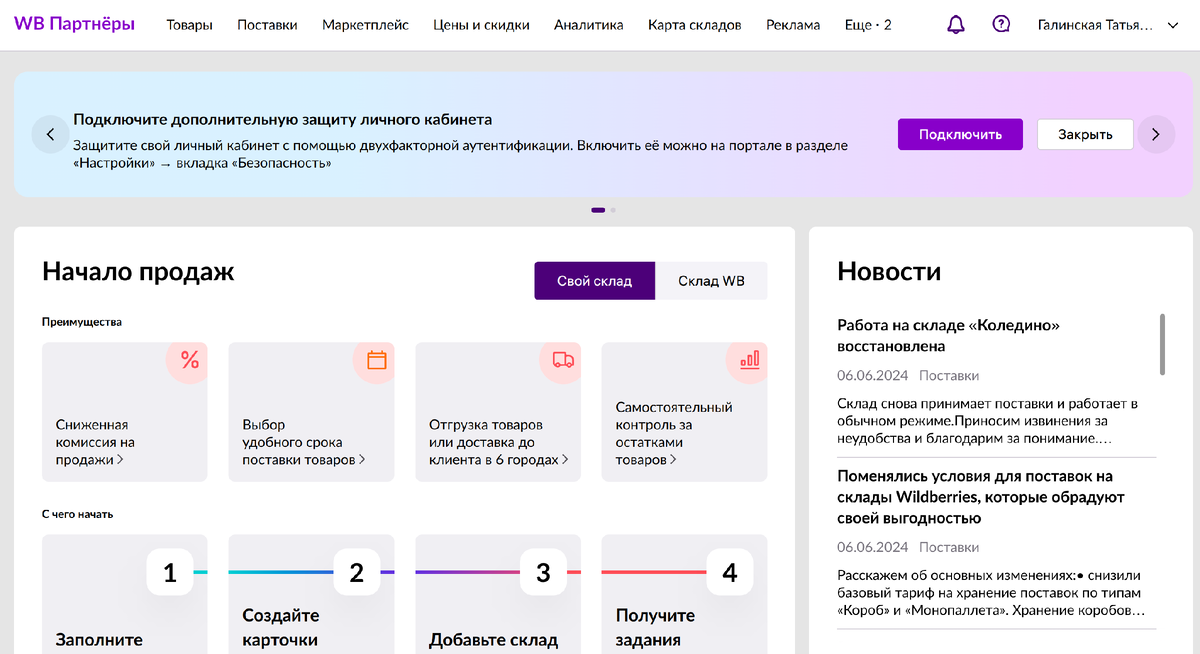The image size is (1200, 654).
Task: Click the calendar icon on delivery term card
Action: (376, 360)
